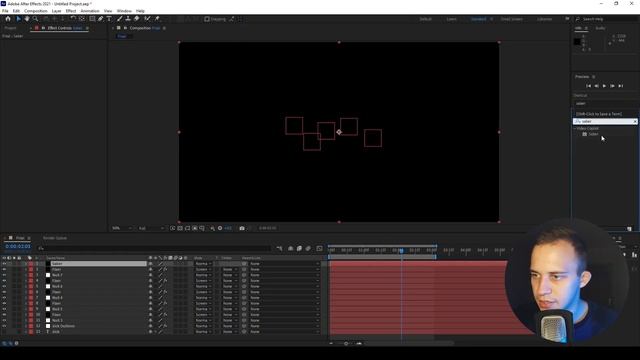
Task: Click the Saber effect preset icon
Action: click(x=584, y=134)
